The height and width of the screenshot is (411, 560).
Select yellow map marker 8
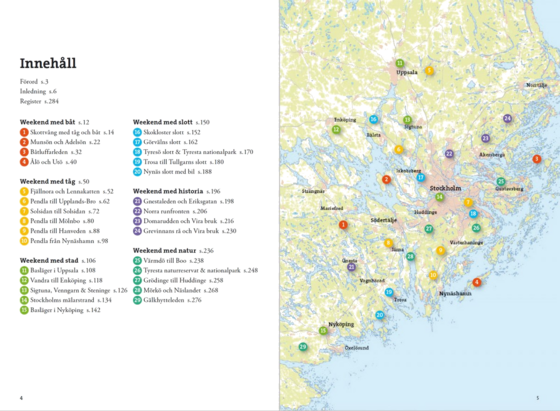pyautogui.click(x=388, y=243)
